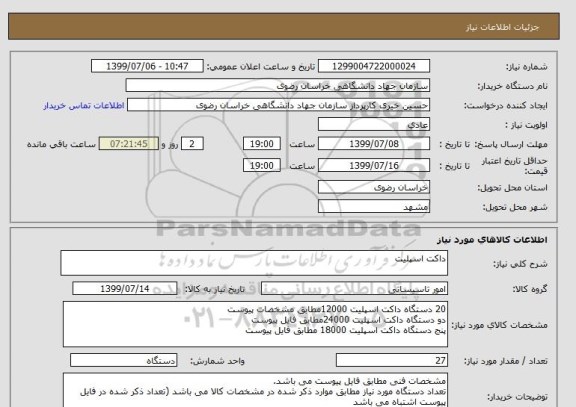This screenshot has height=407, width=576.
Task: Click the حداقل تاریخ اعتبار قیمت label
Action: click(514, 166)
